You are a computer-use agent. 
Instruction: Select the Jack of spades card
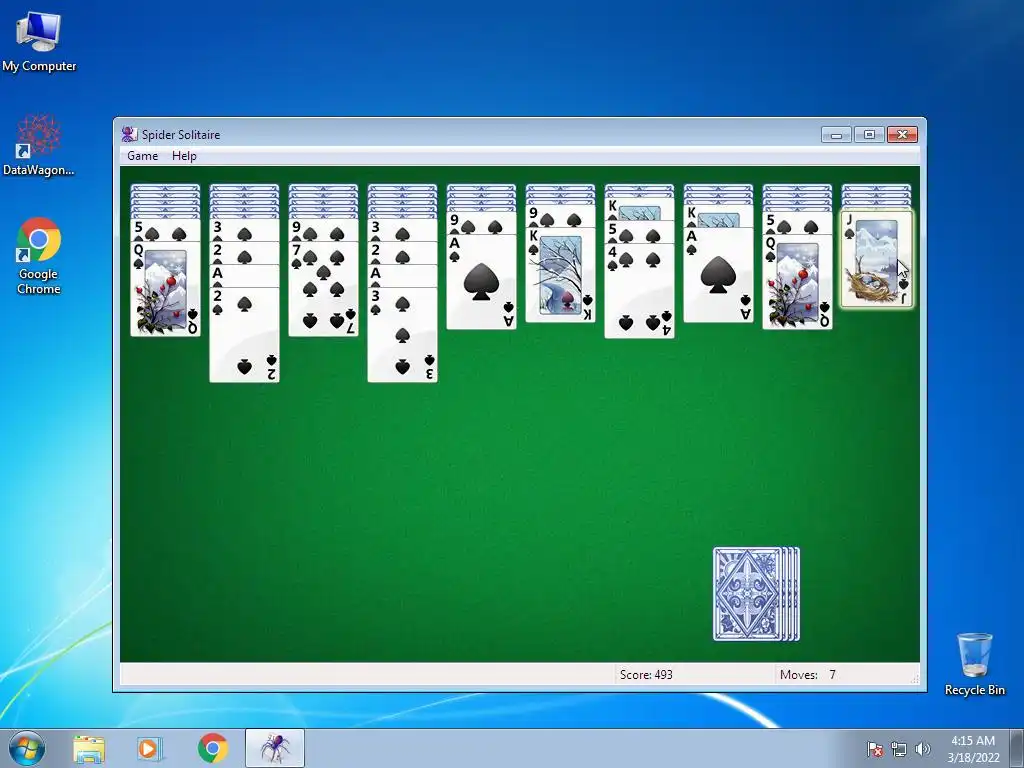click(876, 259)
